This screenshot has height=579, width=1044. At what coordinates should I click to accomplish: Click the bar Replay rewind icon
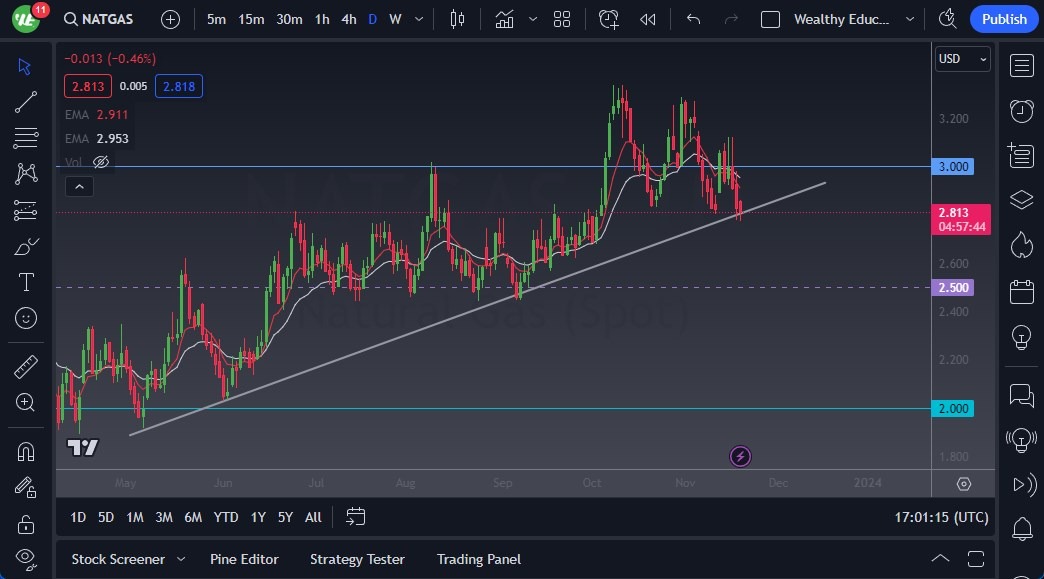pyautogui.click(x=648, y=19)
